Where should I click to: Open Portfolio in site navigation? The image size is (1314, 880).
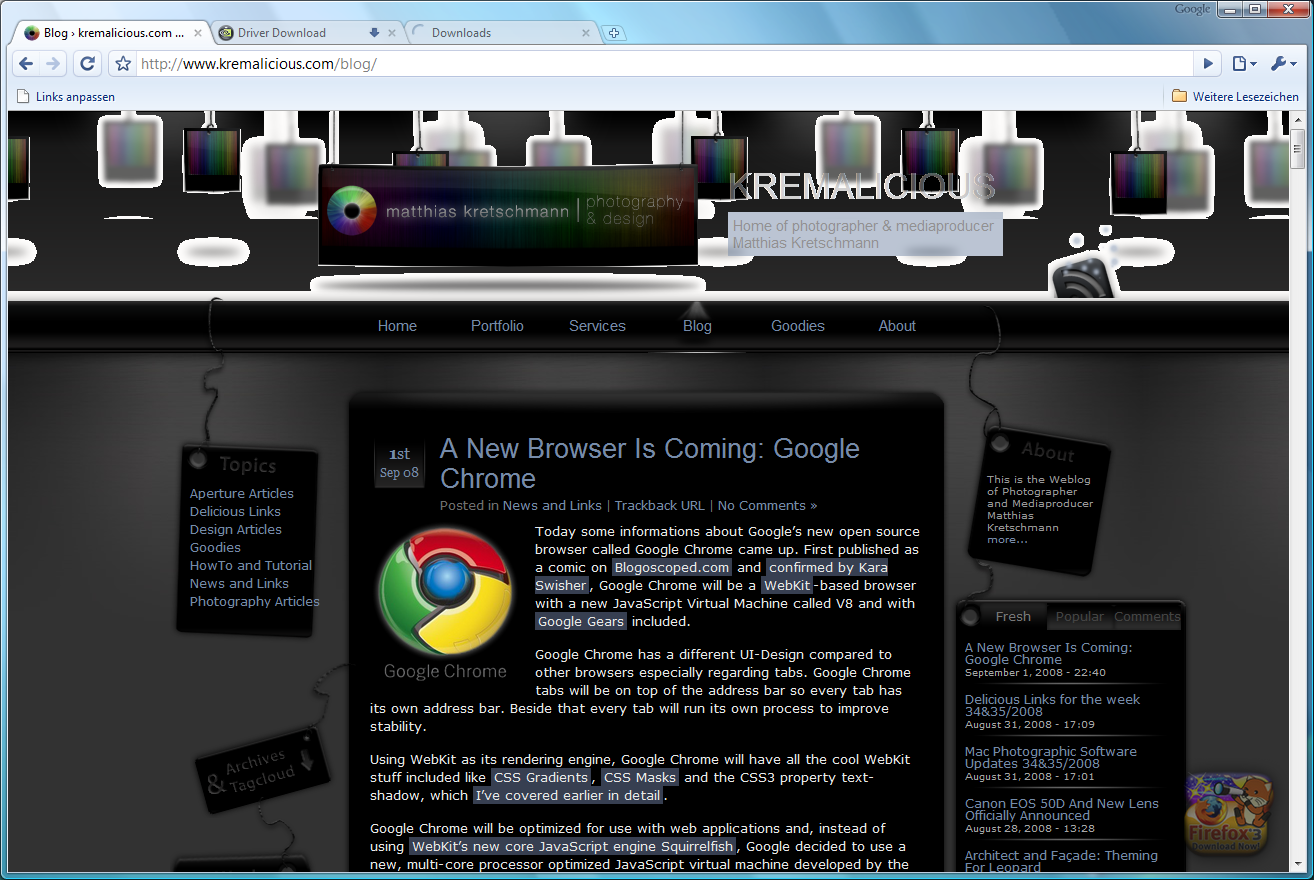[497, 326]
